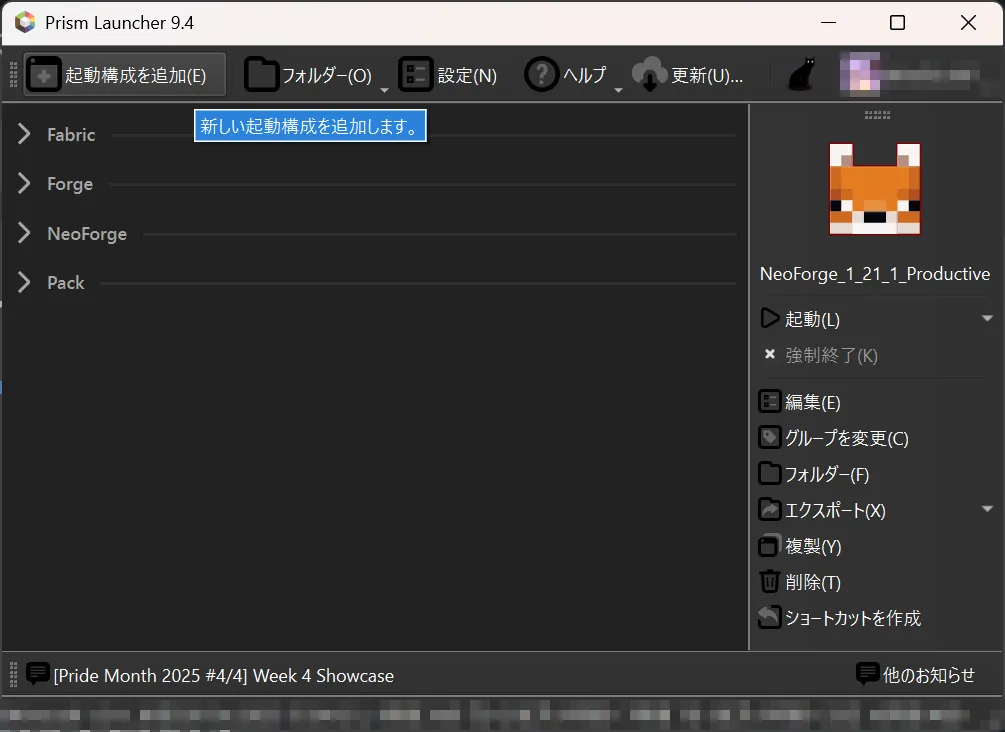
Task: Open the Launch (起動) dropdown arrow
Action: (x=987, y=319)
